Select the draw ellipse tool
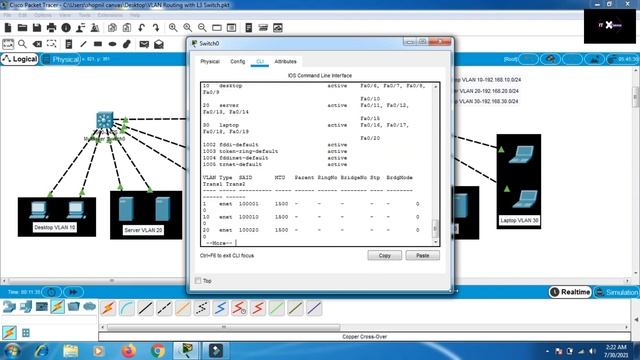 [x=112, y=44]
